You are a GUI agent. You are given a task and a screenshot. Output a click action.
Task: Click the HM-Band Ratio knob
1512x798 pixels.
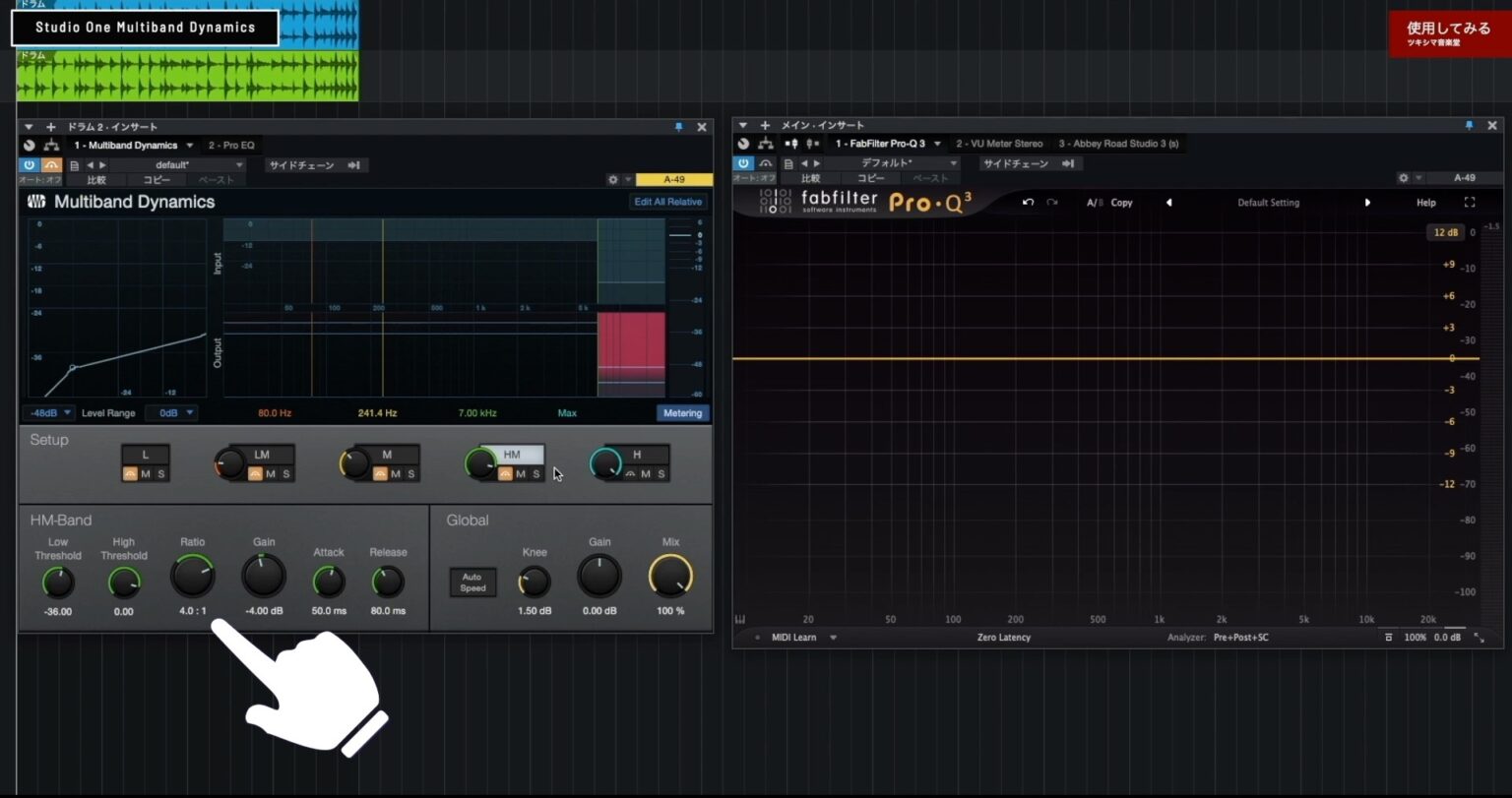click(192, 576)
